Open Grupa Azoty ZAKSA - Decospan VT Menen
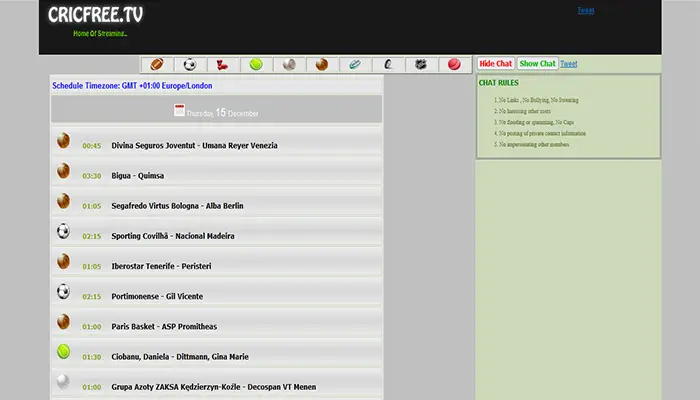The width and height of the screenshot is (700, 400). (x=213, y=387)
